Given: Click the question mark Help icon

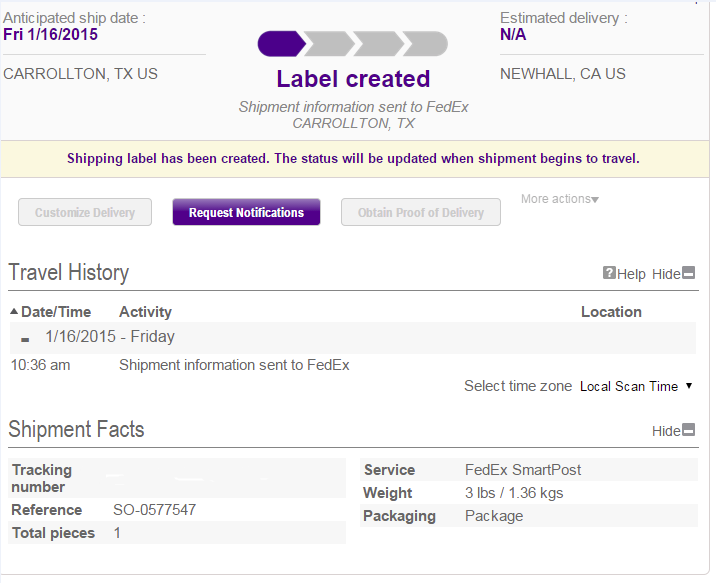Looking at the screenshot, I should tap(609, 273).
